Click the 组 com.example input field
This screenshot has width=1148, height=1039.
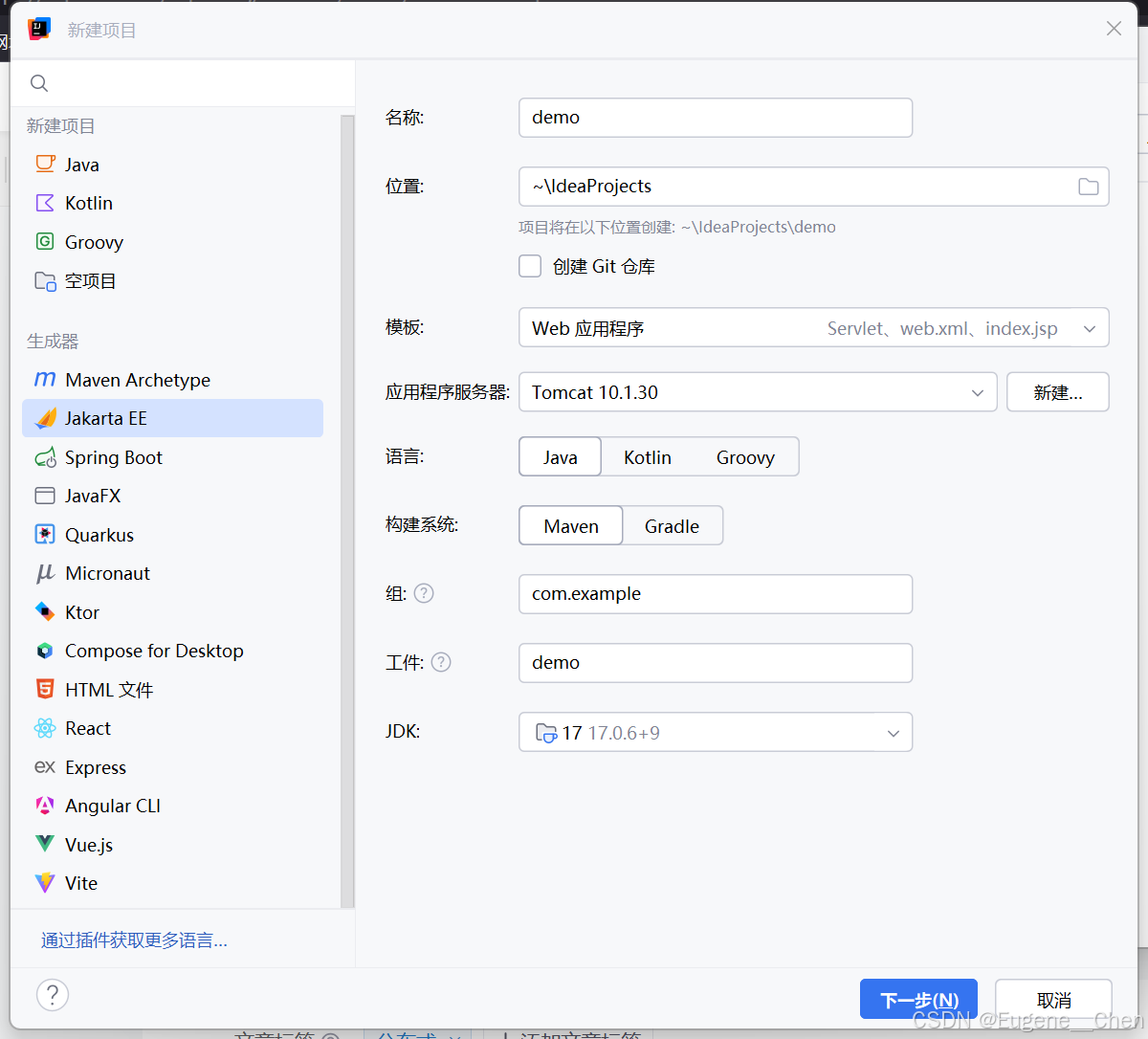point(716,594)
